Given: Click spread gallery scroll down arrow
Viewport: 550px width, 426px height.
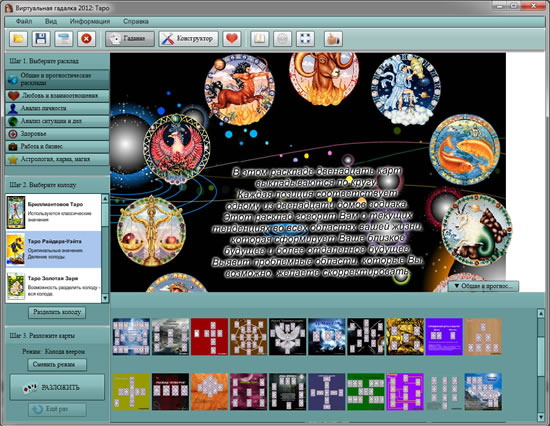Looking at the screenshot, I should 541,417.
